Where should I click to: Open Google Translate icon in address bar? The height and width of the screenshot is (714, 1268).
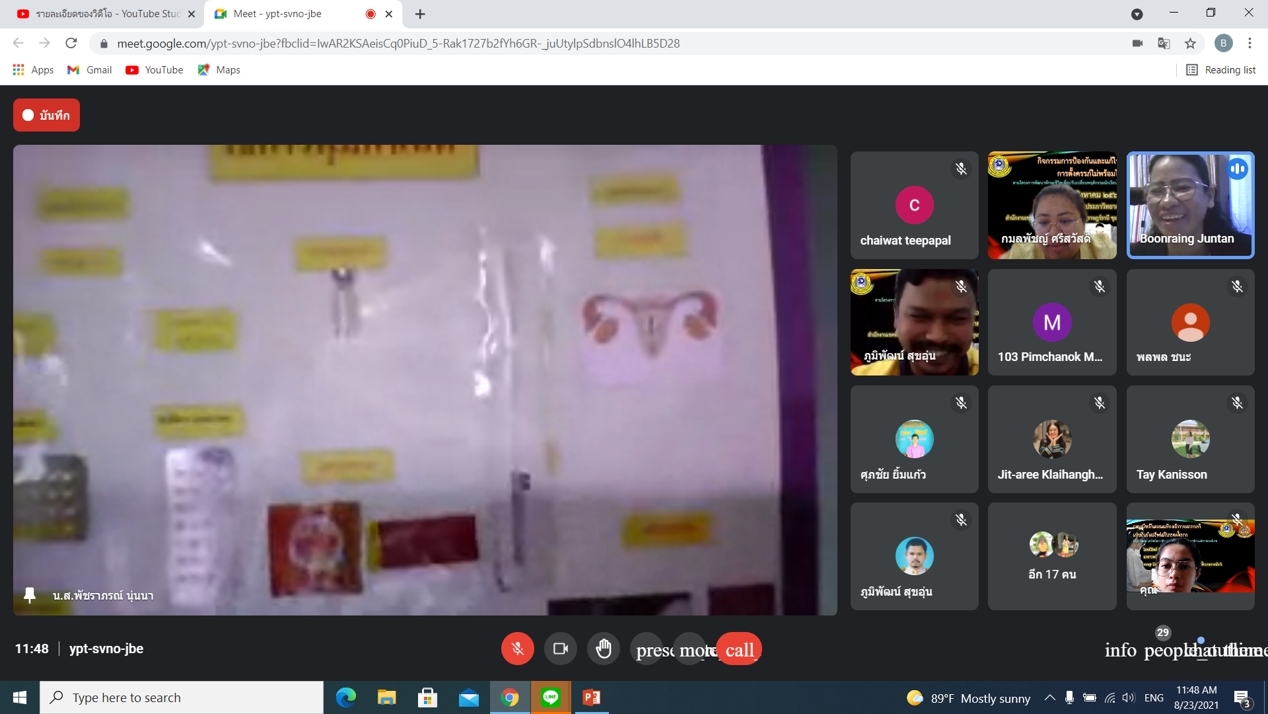(x=1164, y=43)
